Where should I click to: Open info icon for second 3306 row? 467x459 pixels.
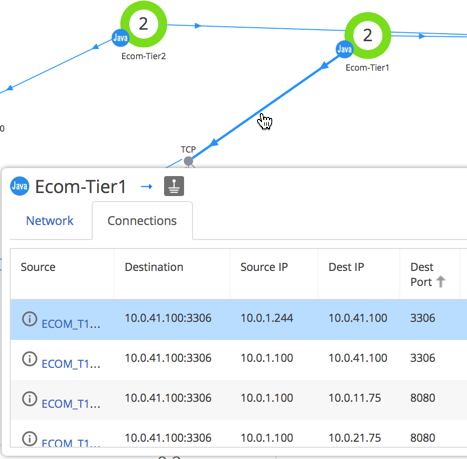coord(29,359)
